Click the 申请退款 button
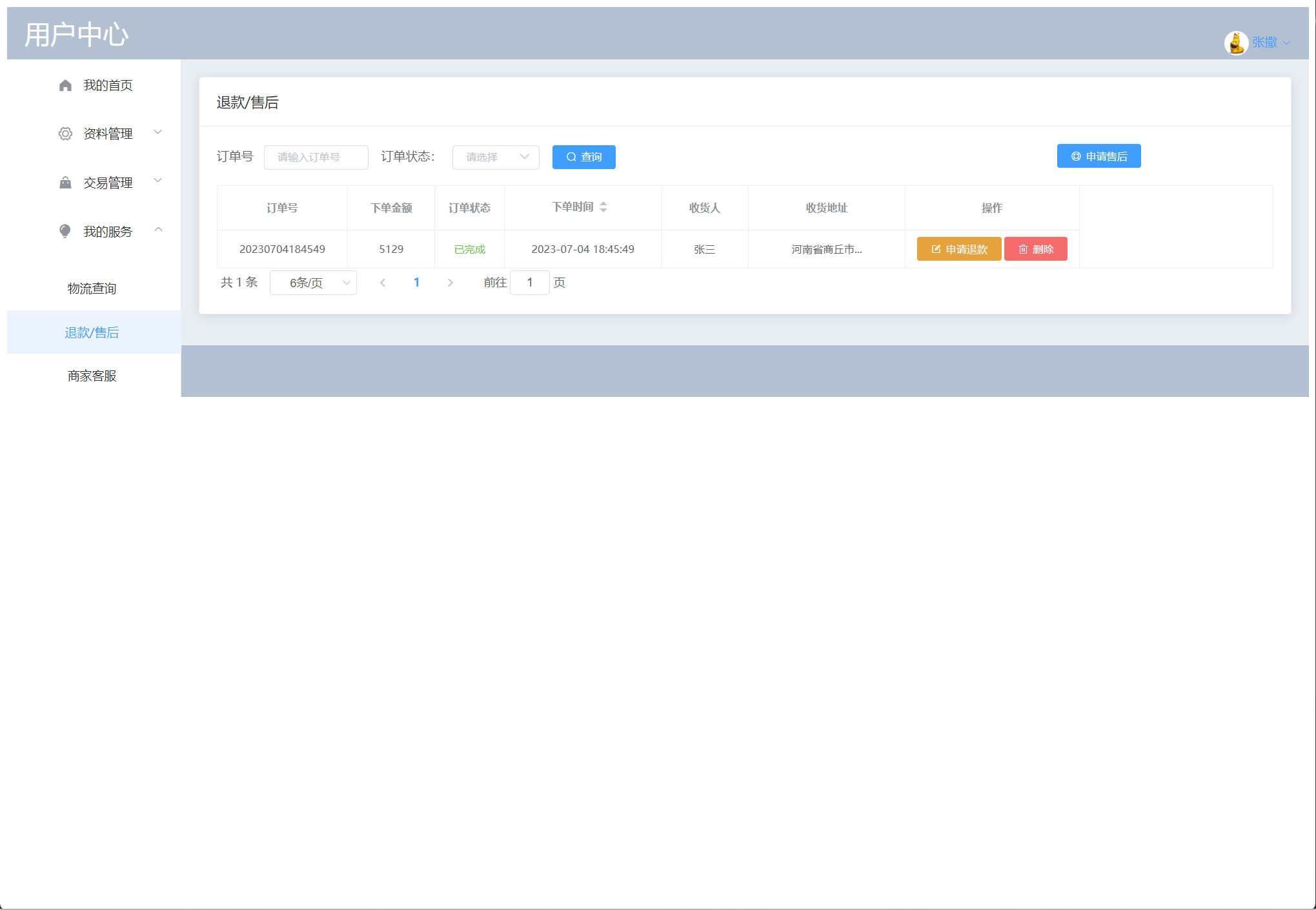1316x910 pixels. [x=958, y=249]
